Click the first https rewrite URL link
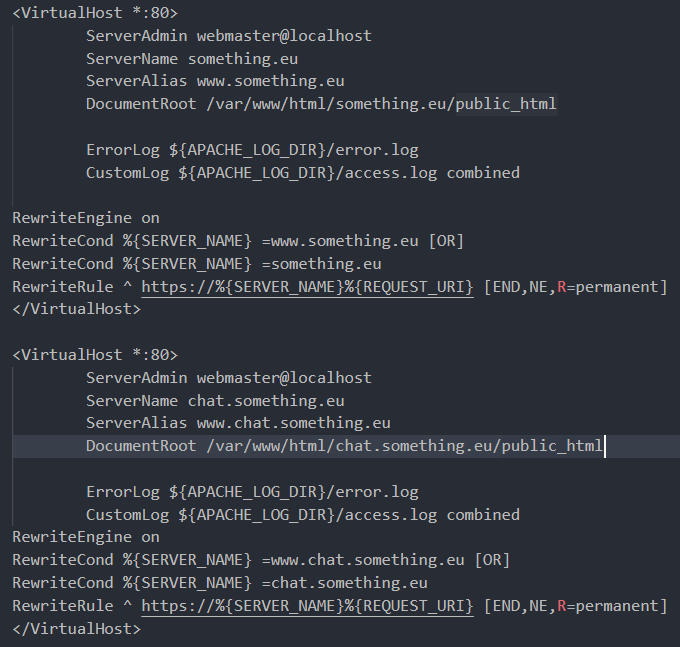This screenshot has width=680, height=647. [307, 287]
